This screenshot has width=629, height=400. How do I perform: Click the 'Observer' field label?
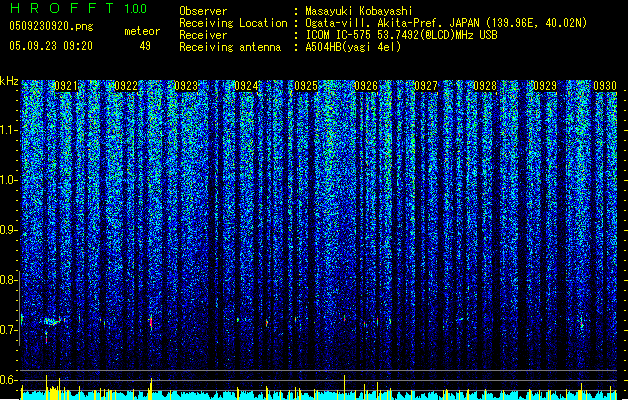(203, 11)
